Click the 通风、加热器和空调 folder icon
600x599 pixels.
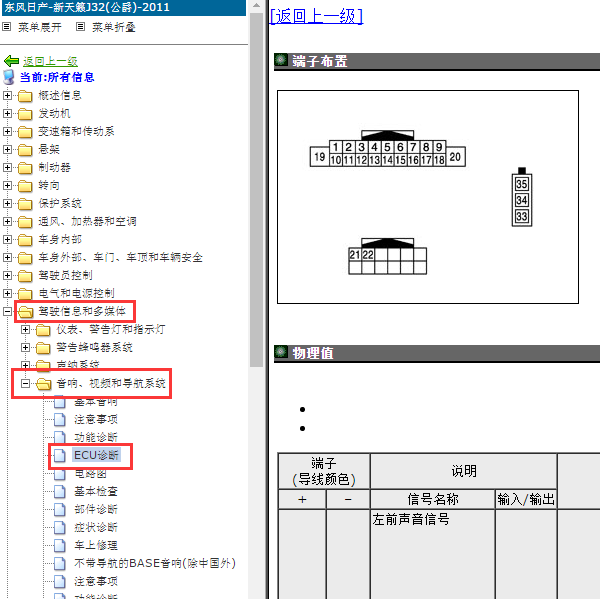tap(25, 222)
